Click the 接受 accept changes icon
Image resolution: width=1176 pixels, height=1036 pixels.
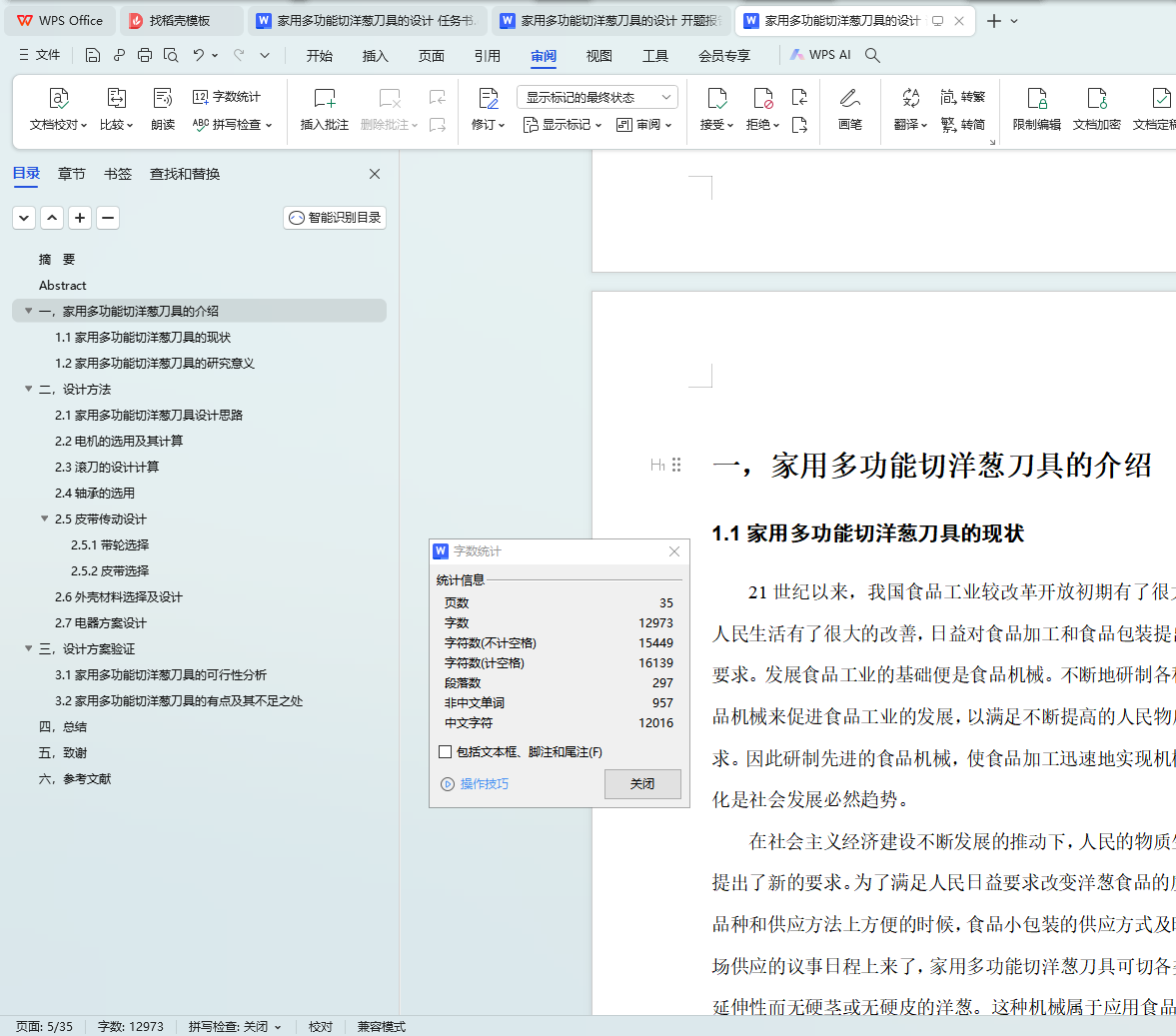717,98
